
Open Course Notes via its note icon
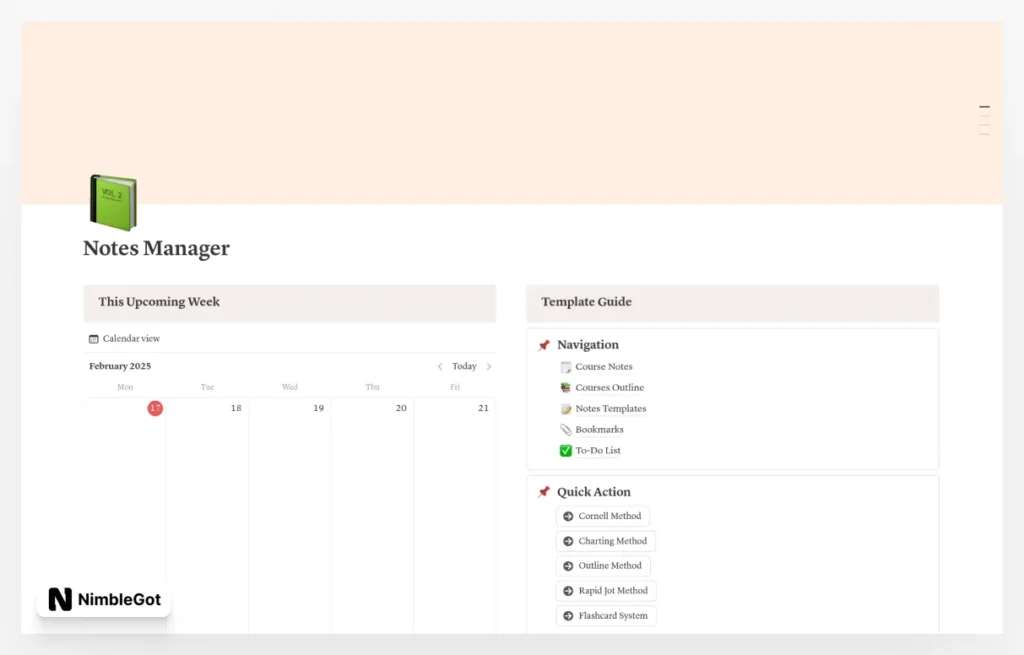pyautogui.click(x=565, y=367)
